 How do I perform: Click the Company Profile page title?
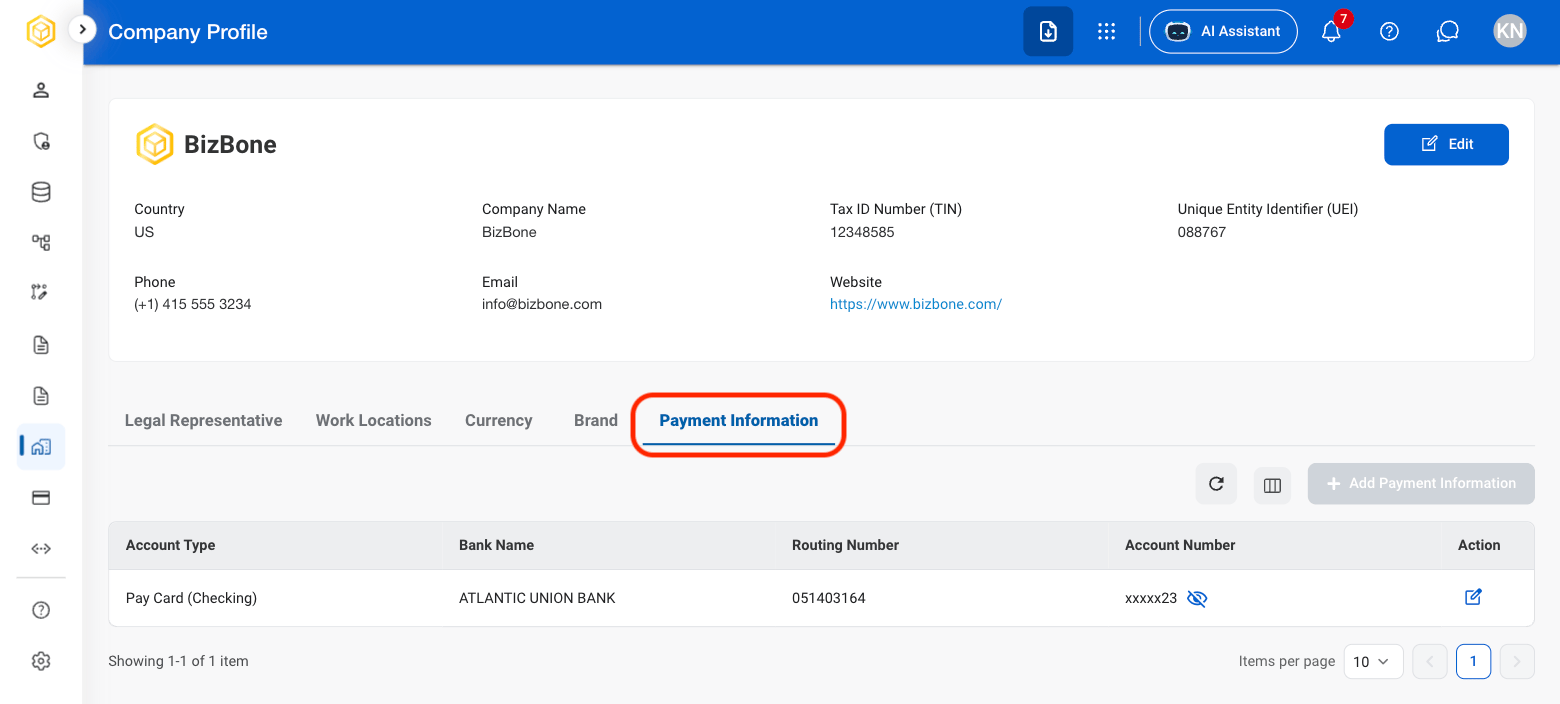188,32
